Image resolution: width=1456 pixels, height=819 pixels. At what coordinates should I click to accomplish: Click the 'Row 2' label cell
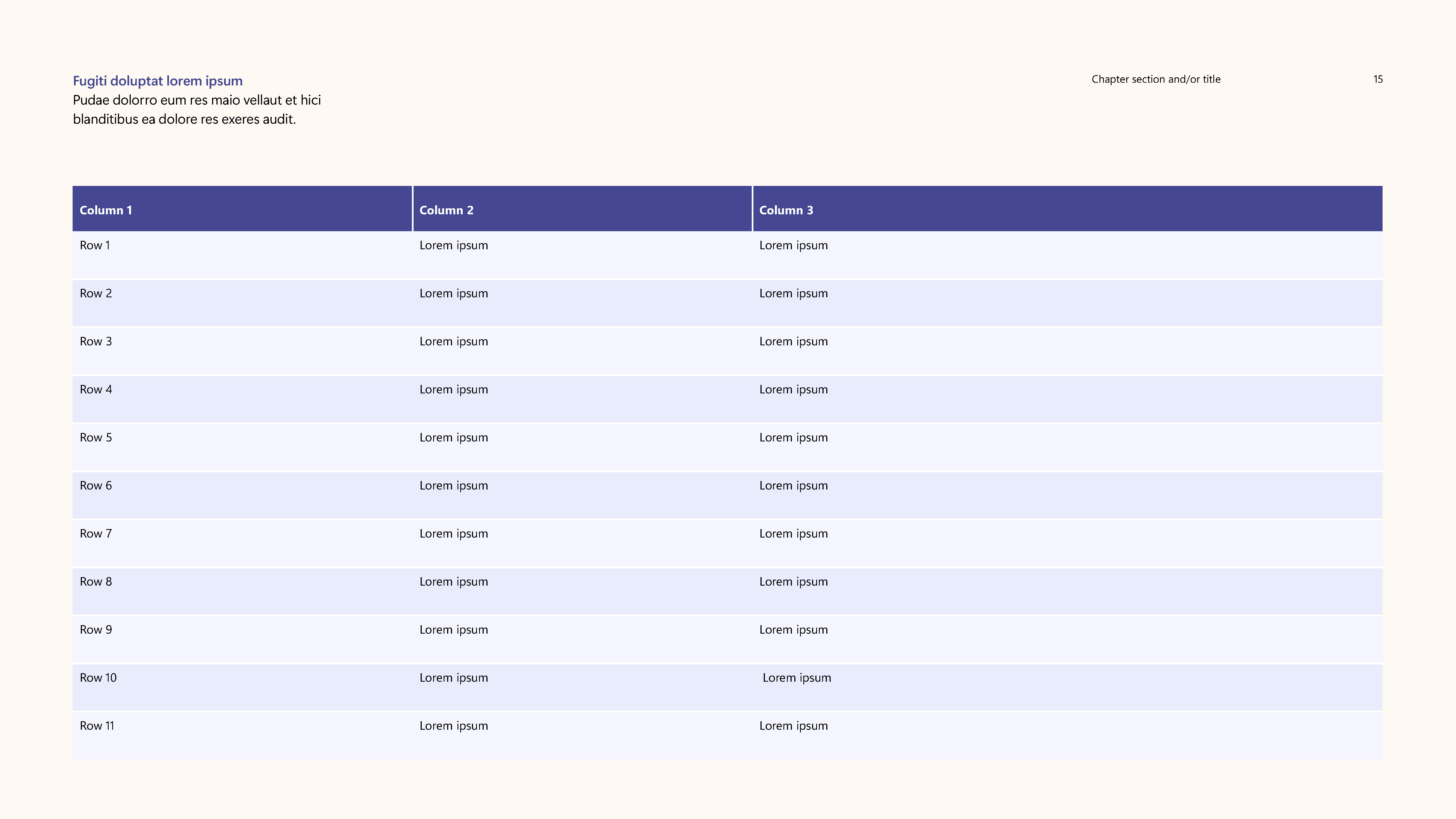pos(242,304)
